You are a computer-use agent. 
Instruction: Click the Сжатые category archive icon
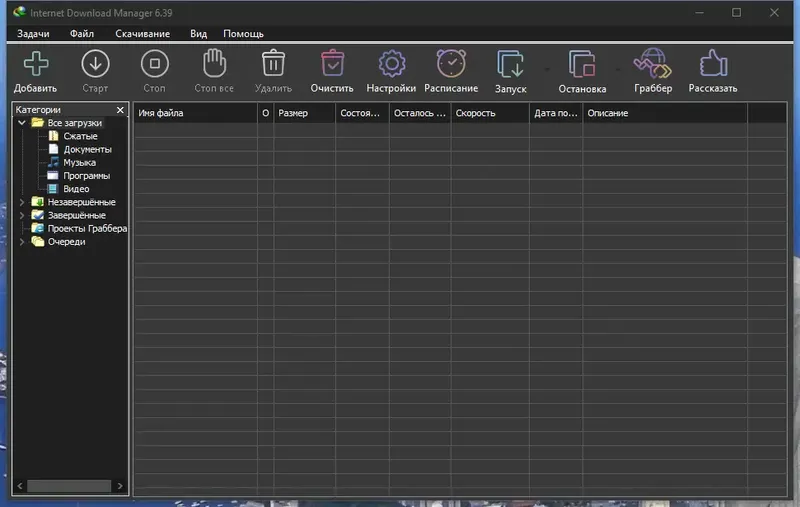[53, 136]
